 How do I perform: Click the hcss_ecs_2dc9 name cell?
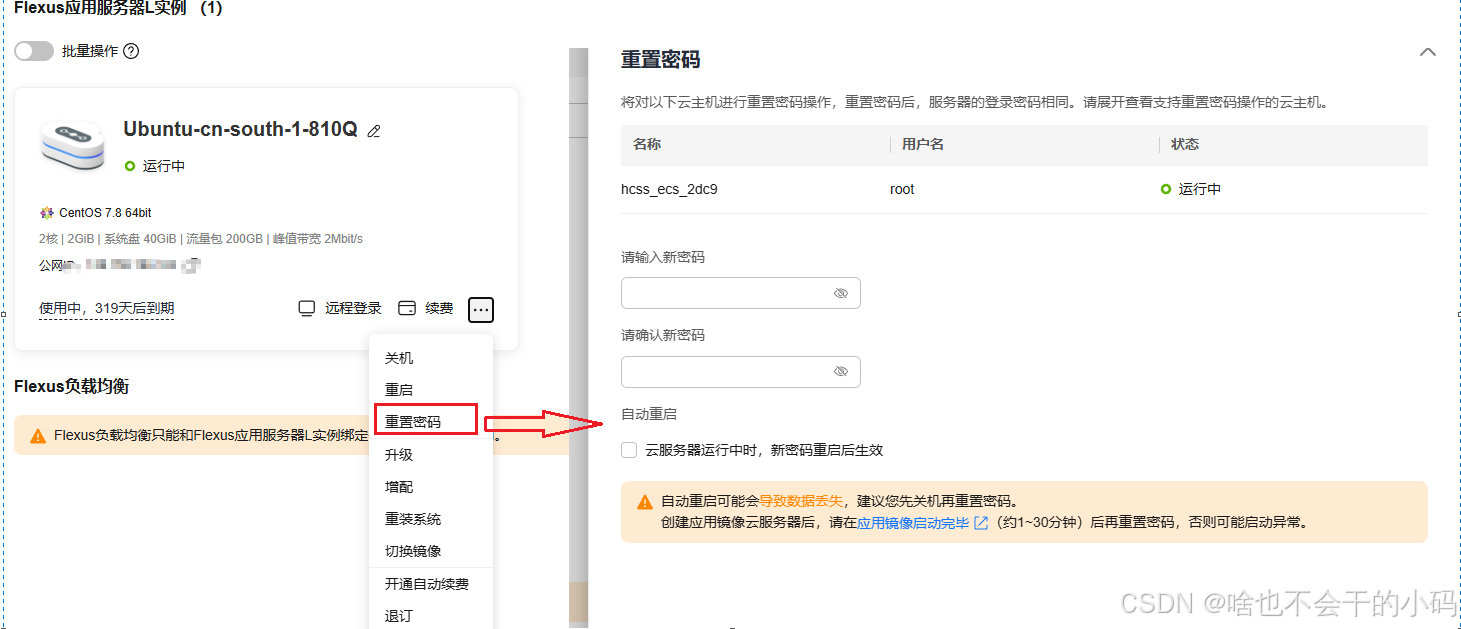(669, 189)
